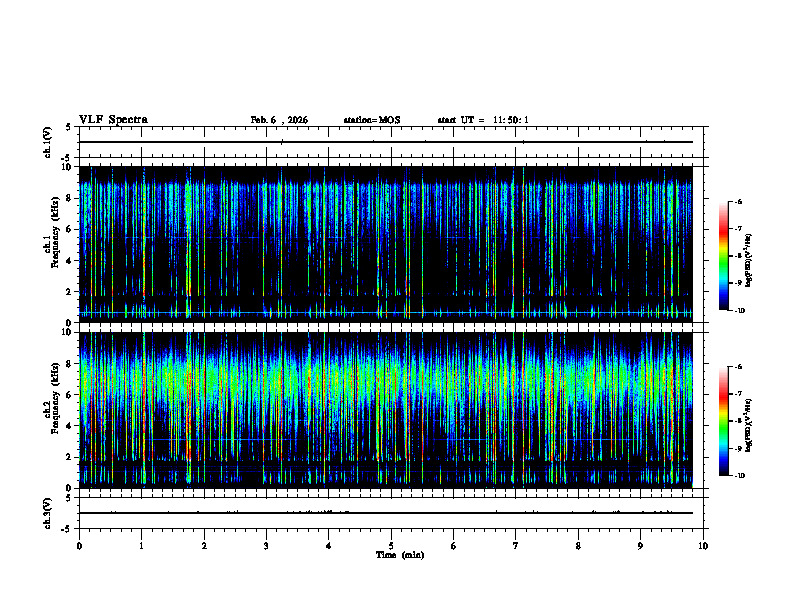Click the ch.2 color scale bar
Viewport: 792px width, 612px height.
point(723,421)
